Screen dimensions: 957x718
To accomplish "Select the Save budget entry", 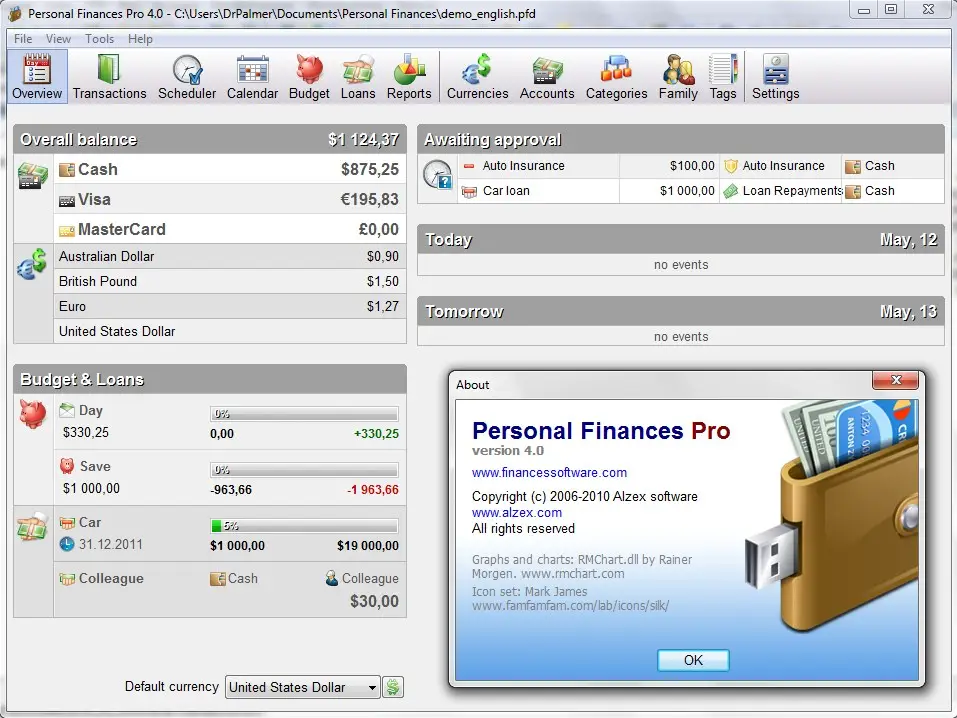I will point(229,478).
